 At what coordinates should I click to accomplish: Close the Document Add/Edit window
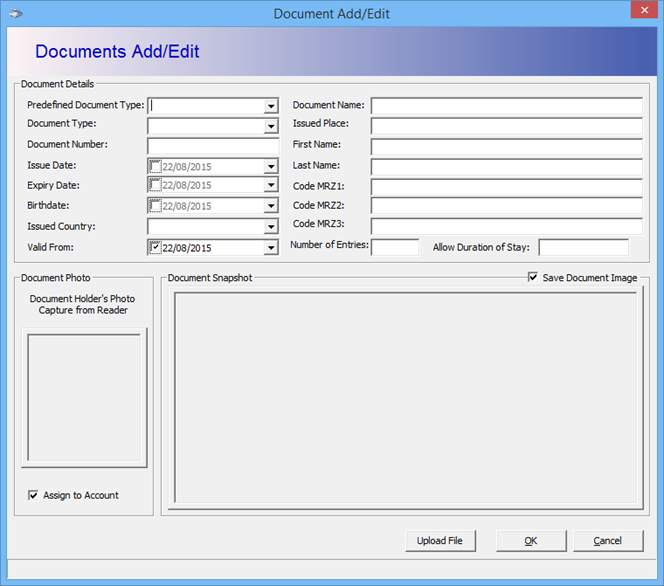[x=644, y=10]
